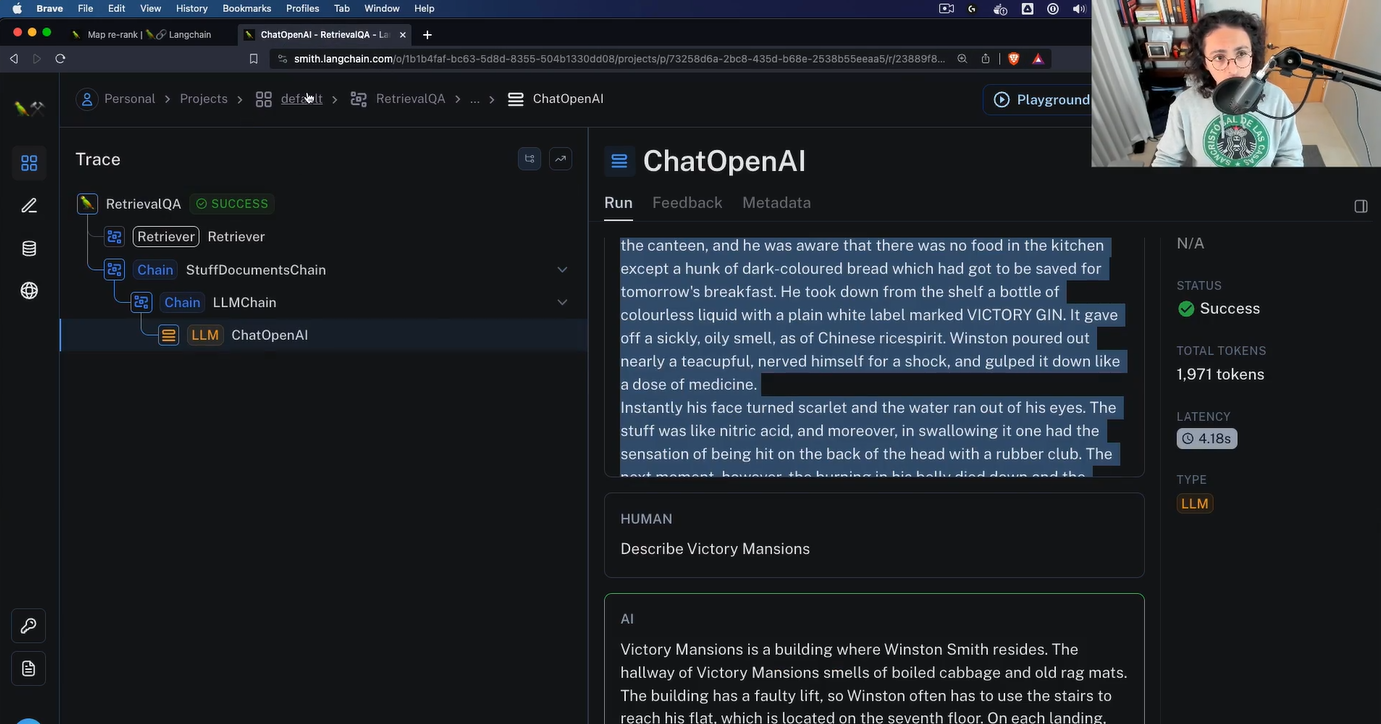
Task: Click the SUCCESS status badge
Action: (232, 204)
